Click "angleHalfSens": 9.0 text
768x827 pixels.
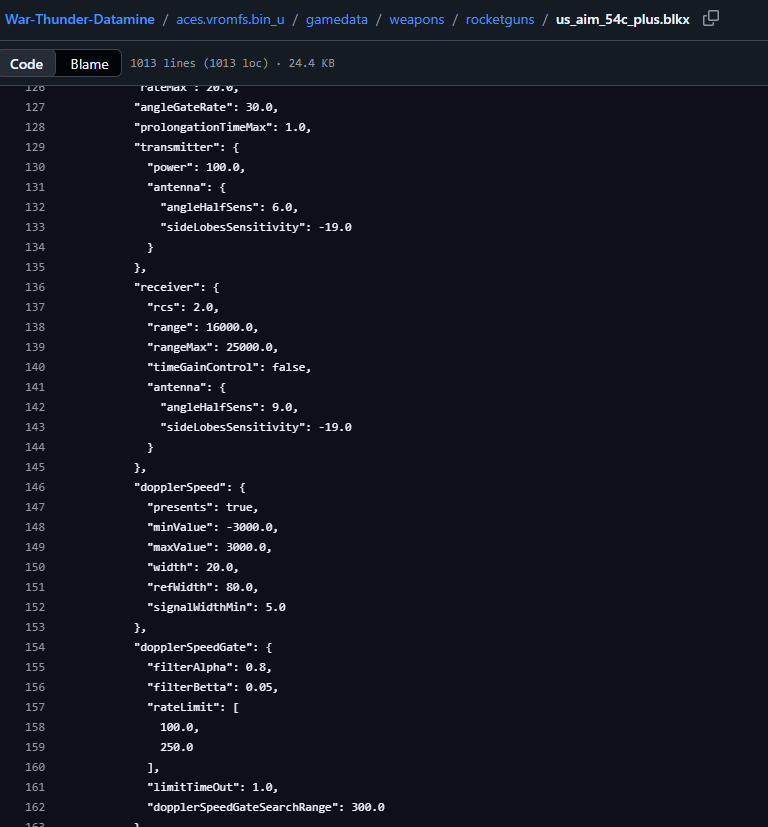(229, 407)
